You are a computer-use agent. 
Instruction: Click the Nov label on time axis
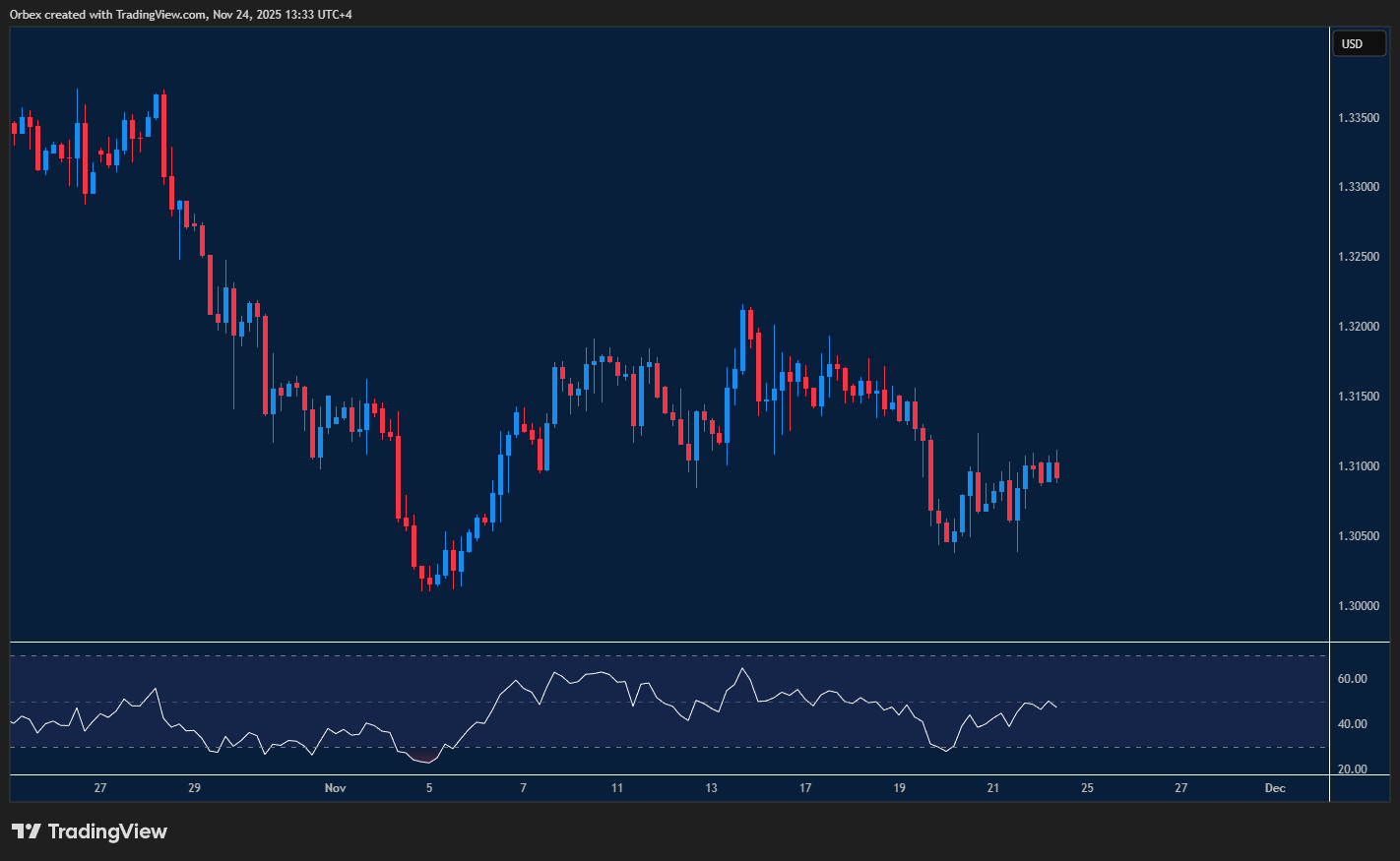335,788
